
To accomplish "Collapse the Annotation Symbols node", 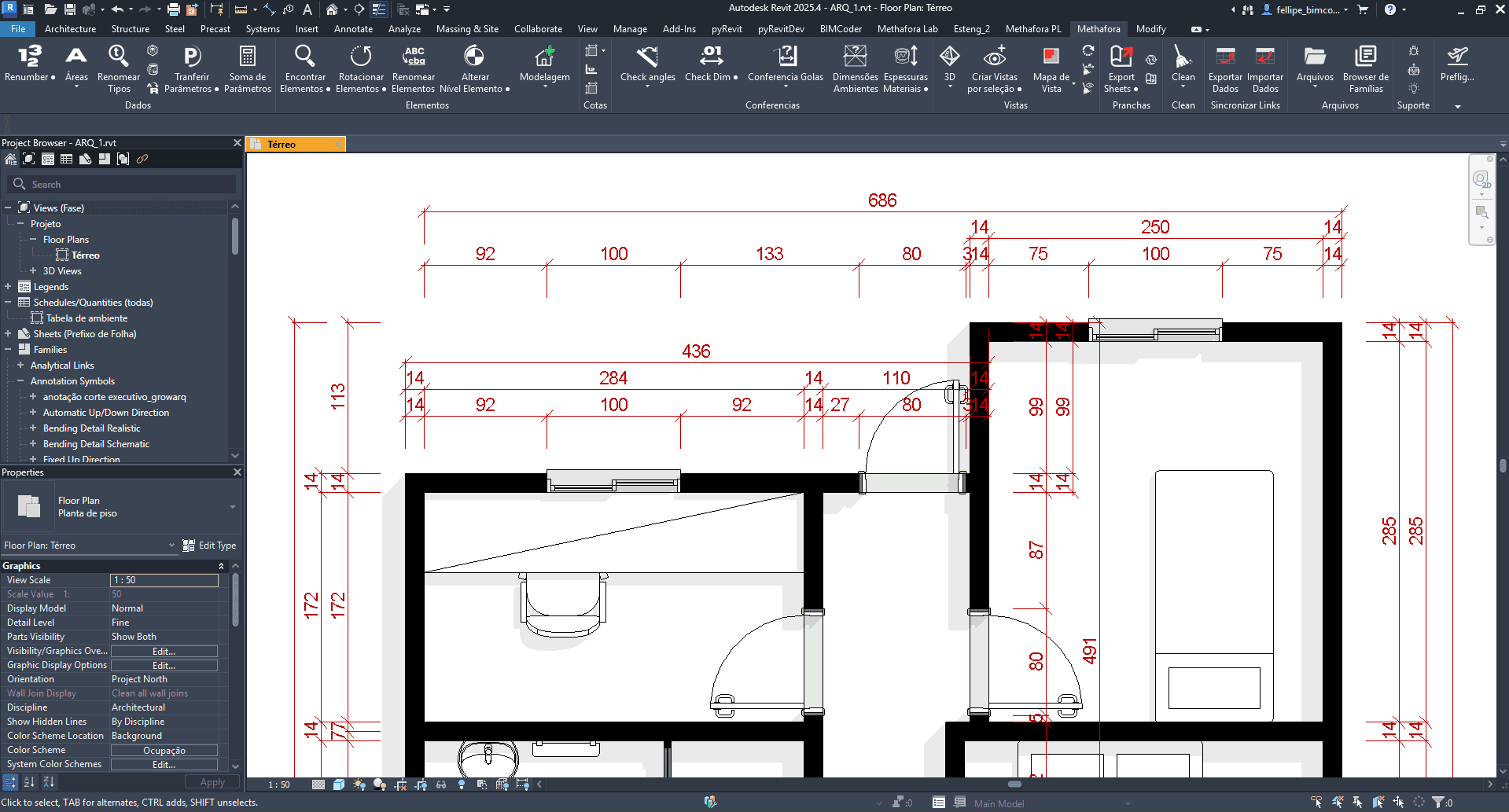I will [x=20, y=381].
